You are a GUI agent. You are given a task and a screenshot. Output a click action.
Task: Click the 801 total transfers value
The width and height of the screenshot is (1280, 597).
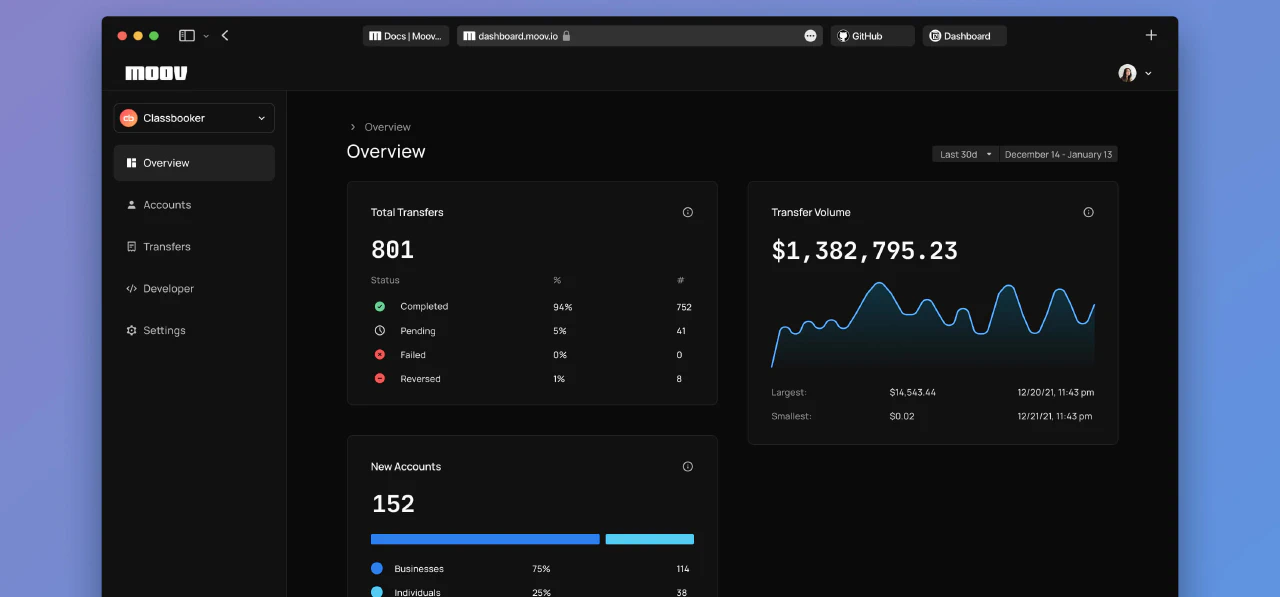coord(392,250)
